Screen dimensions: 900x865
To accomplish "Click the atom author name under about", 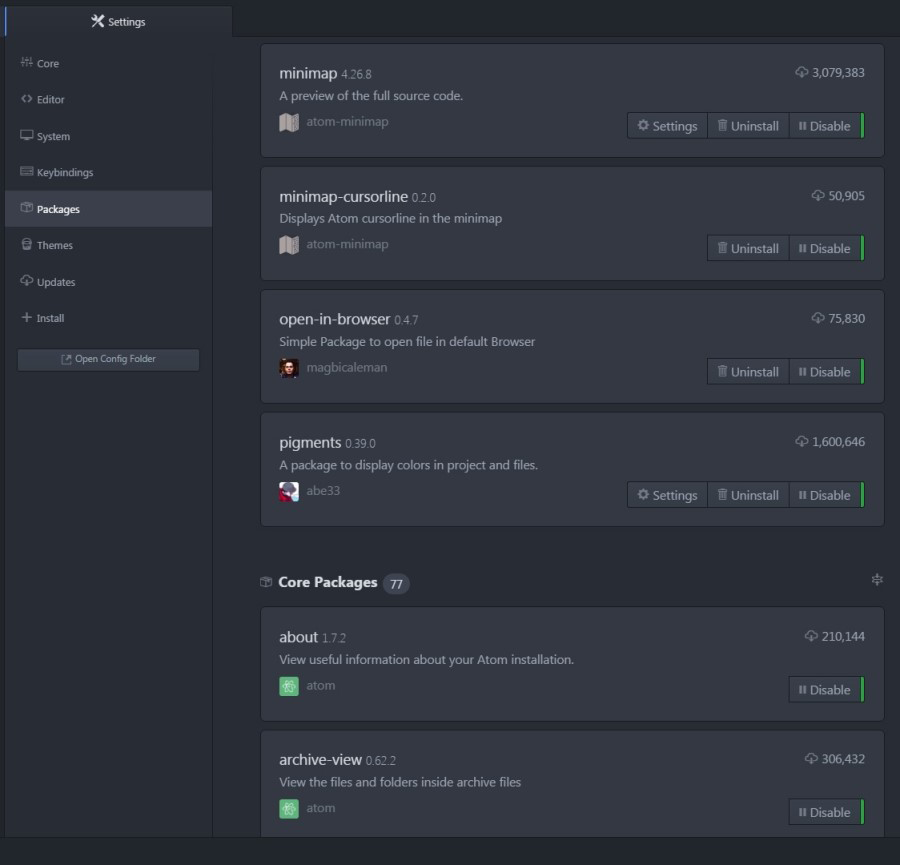I will [321, 685].
